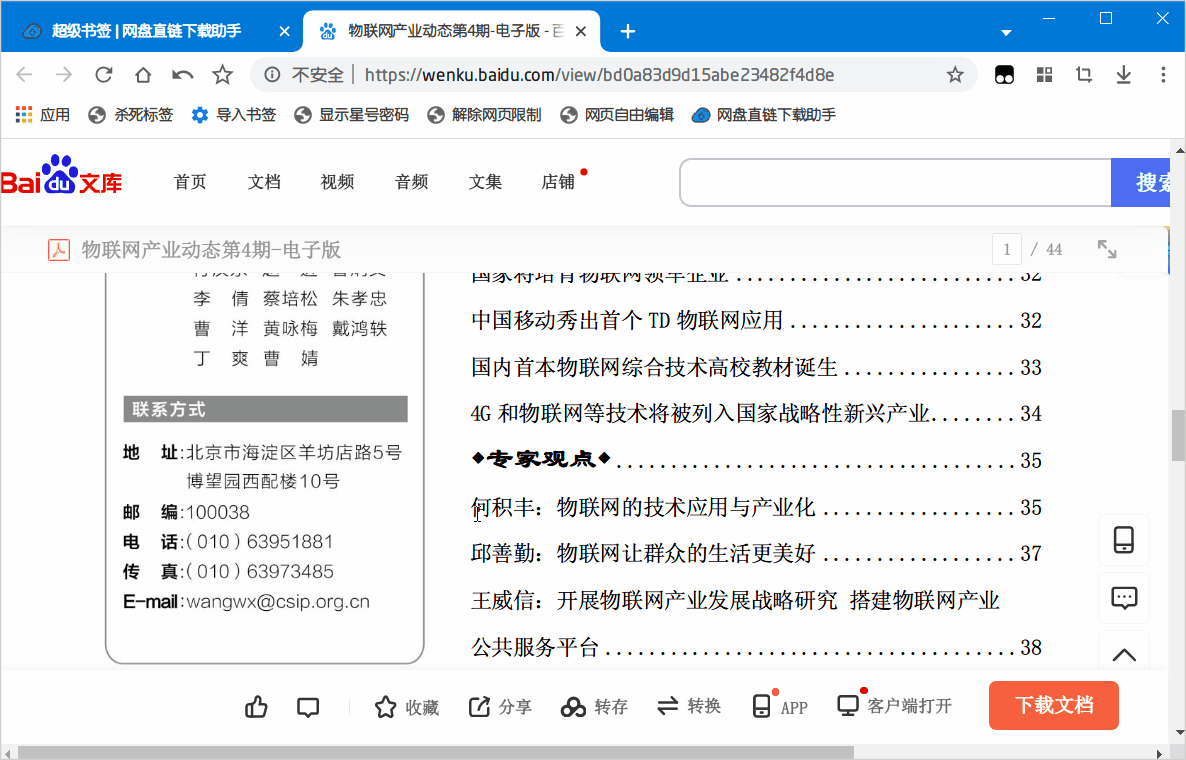Click the Baidu Wenku search box
Image resolution: width=1186 pixels, height=760 pixels.
point(896,182)
